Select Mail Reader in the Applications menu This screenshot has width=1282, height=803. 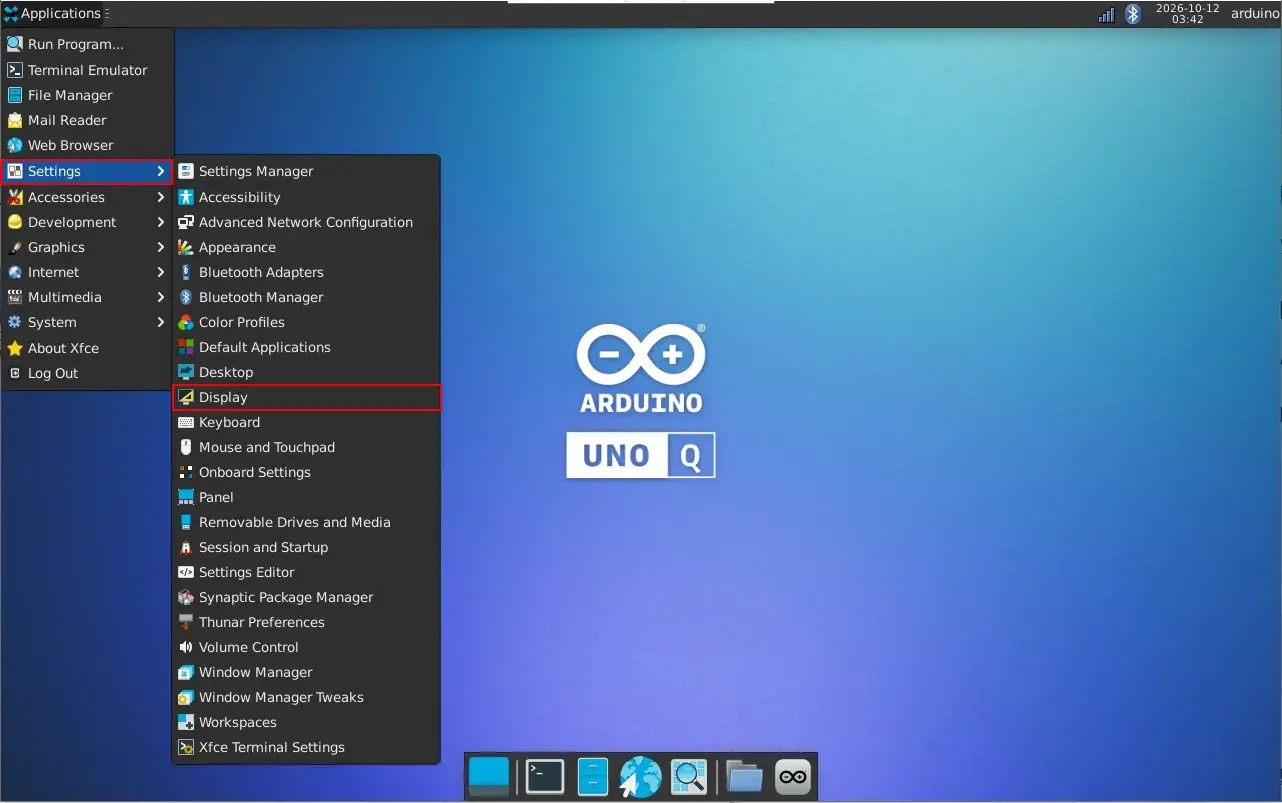click(x=87, y=120)
